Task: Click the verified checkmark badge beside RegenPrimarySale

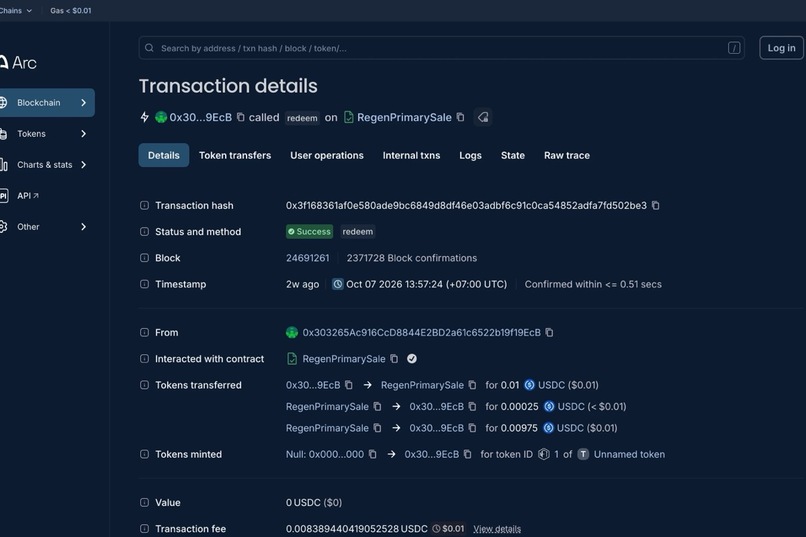Action: [x=412, y=359]
